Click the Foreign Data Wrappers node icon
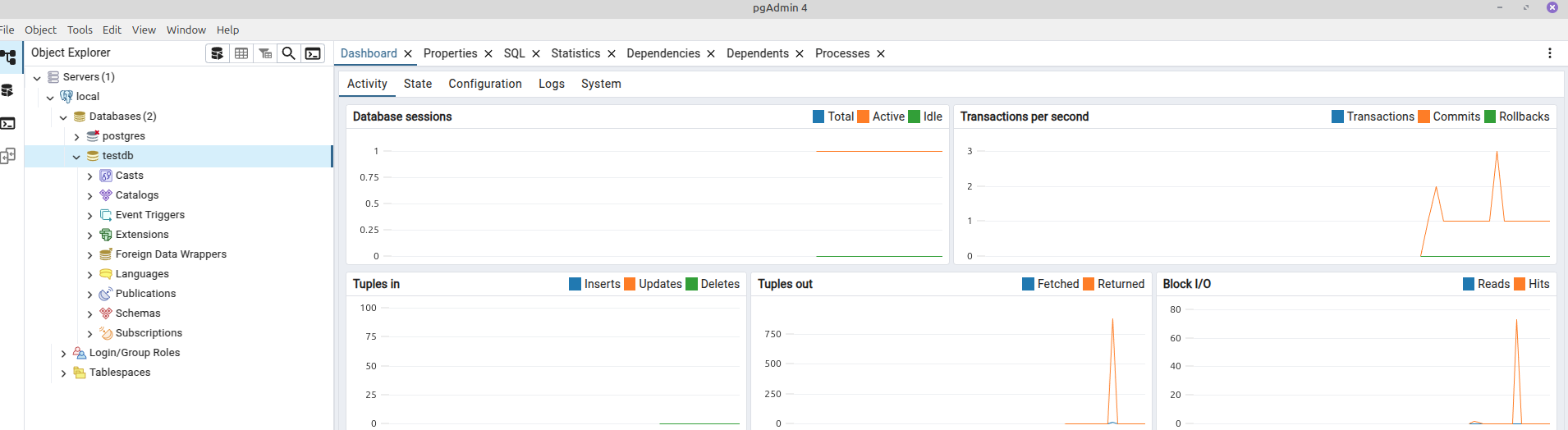The height and width of the screenshot is (430, 1568). (x=106, y=254)
